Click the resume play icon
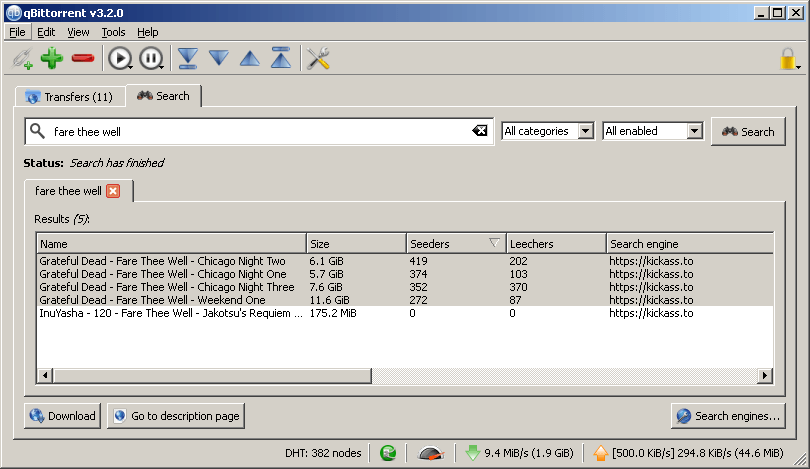 (119, 58)
